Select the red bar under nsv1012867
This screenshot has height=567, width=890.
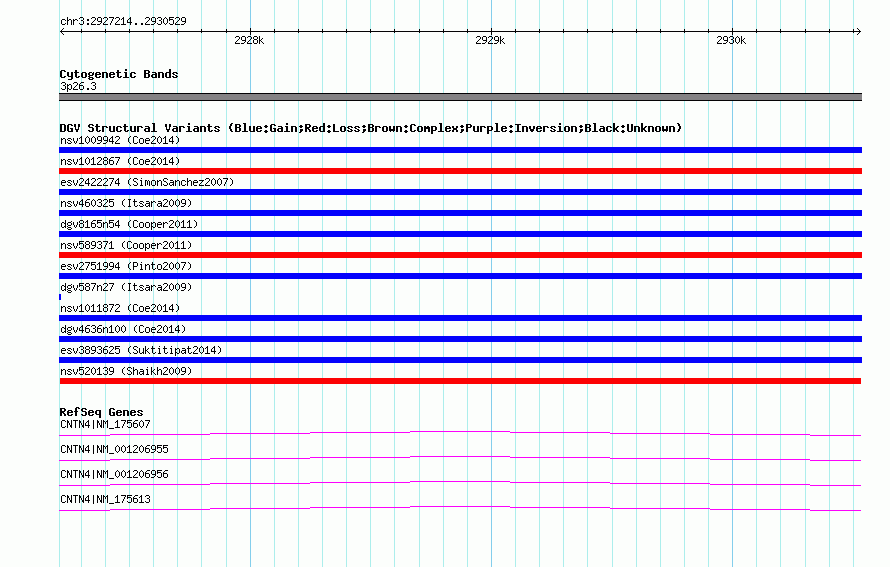tap(460, 171)
